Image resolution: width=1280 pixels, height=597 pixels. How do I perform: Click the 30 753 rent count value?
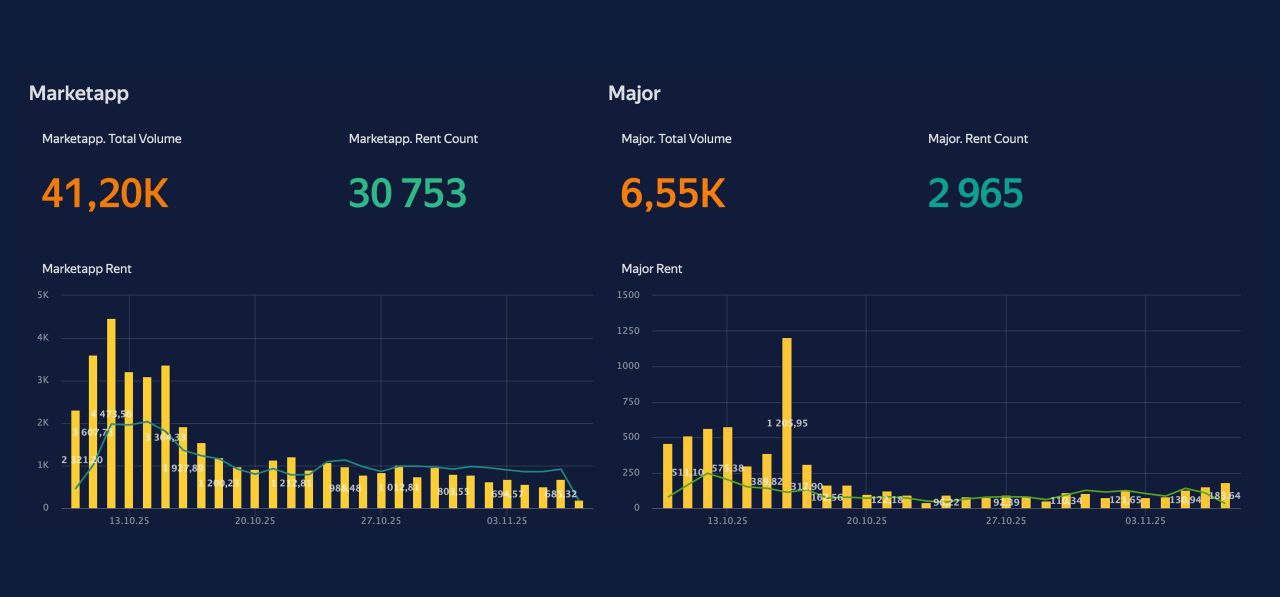click(408, 193)
